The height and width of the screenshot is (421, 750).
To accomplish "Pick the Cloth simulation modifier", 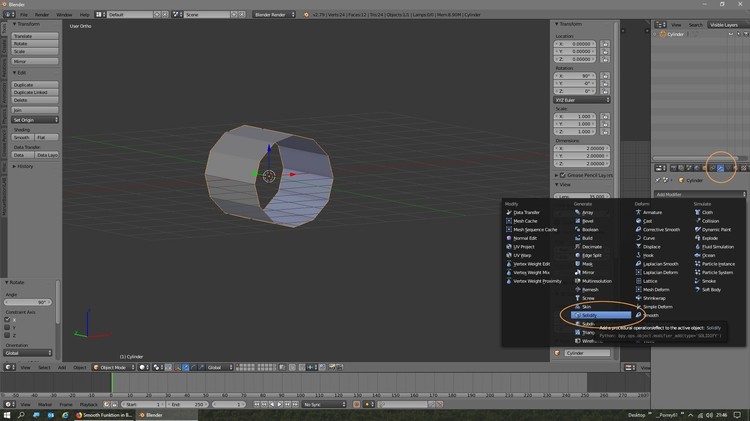I will coord(707,212).
